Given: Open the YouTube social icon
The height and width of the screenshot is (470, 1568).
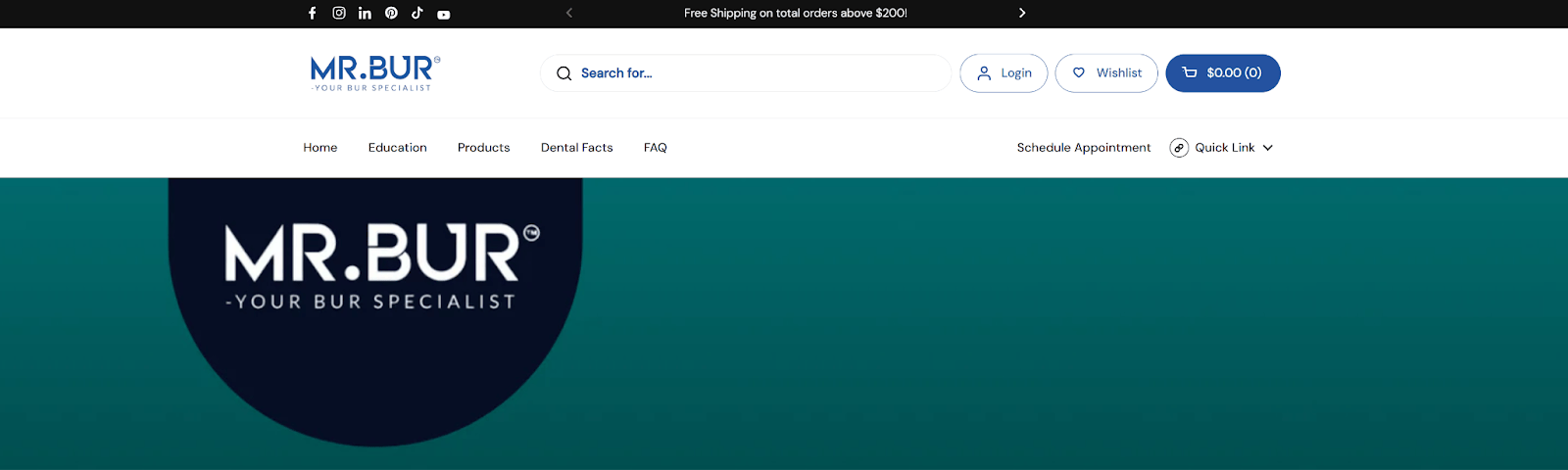Looking at the screenshot, I should tap(444, 15).
